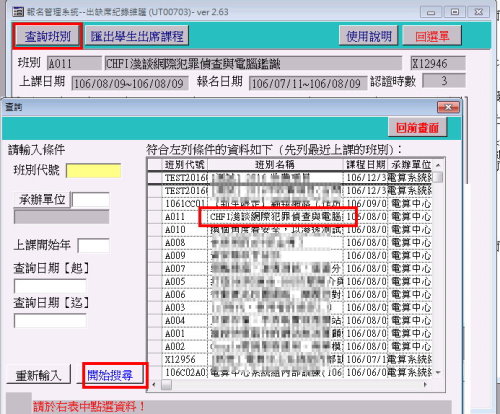Select the A010 row in results table
This screenshot has height=414, width=500.
(x=289, y=230)
